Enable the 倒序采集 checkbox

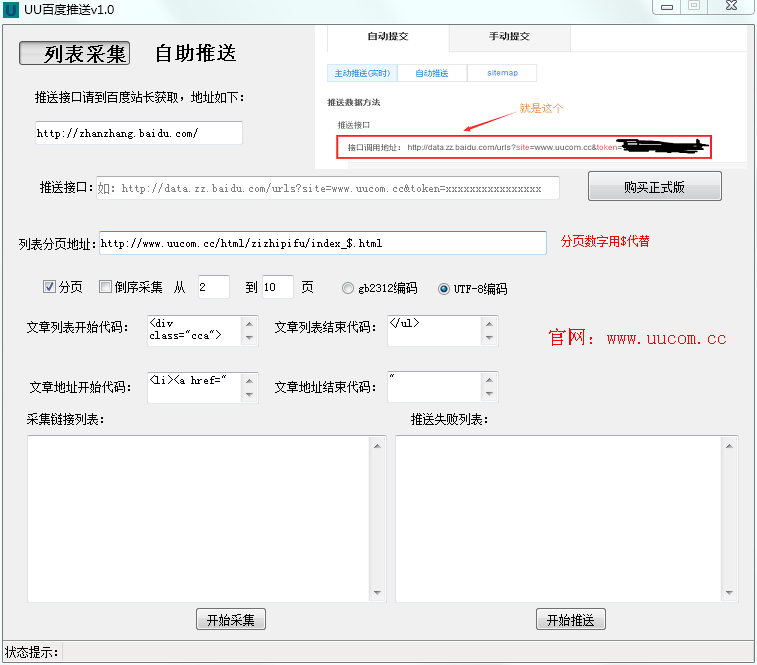click(x=106, y=287)
